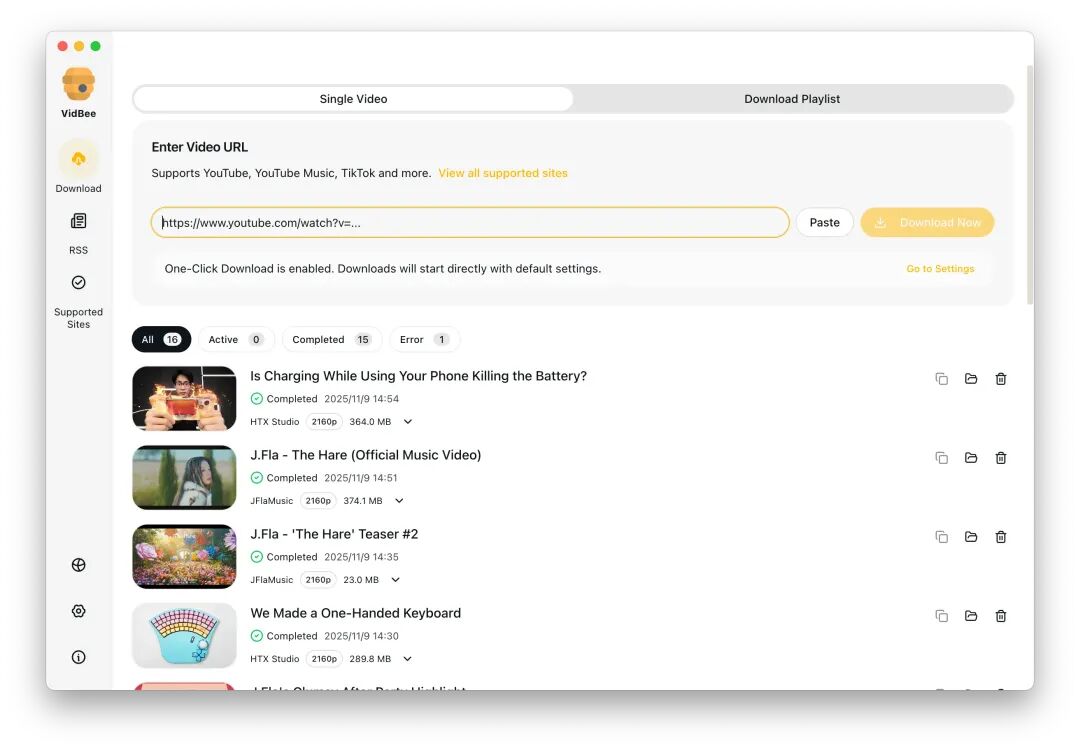Click thumbnail of The Hare Teaser #2

(184, 557)
